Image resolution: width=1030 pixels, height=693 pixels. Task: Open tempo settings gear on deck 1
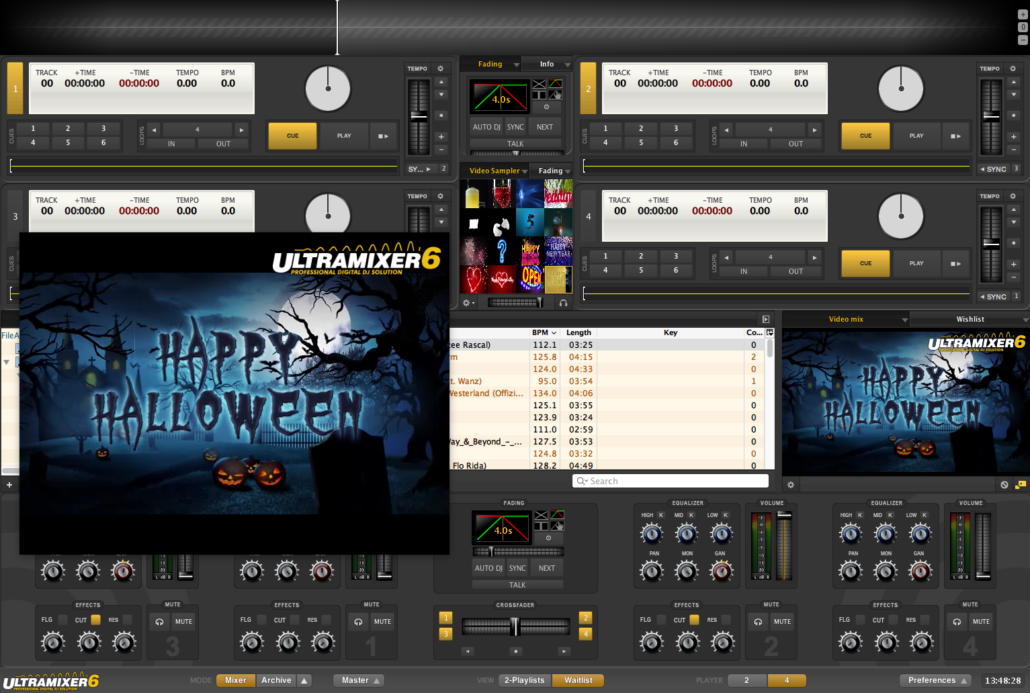(440, 69)
